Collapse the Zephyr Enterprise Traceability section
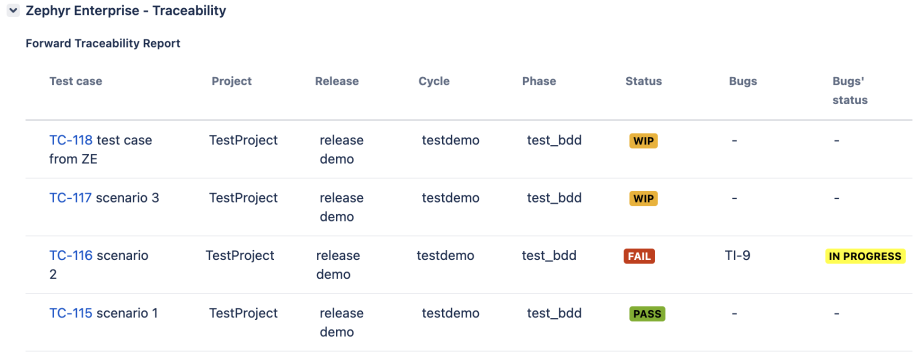This screenshot has height=363, width=920. [x=13, y=11]
